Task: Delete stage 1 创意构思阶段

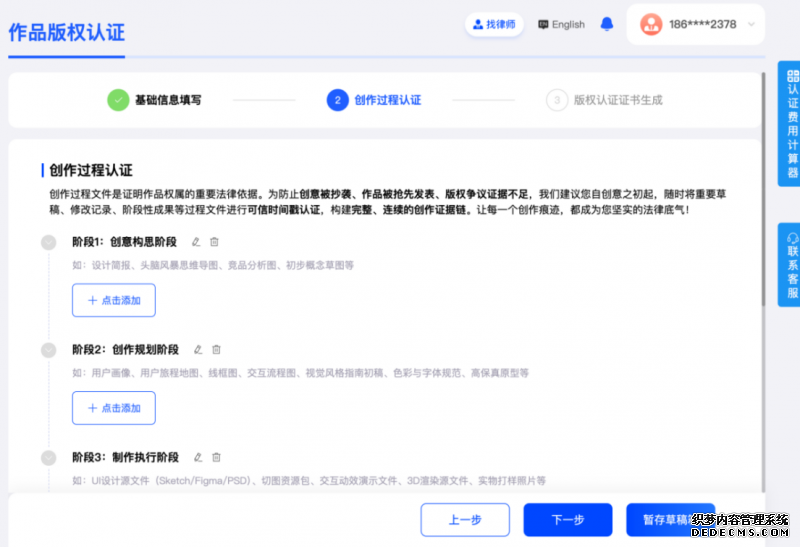Action: 214,242
